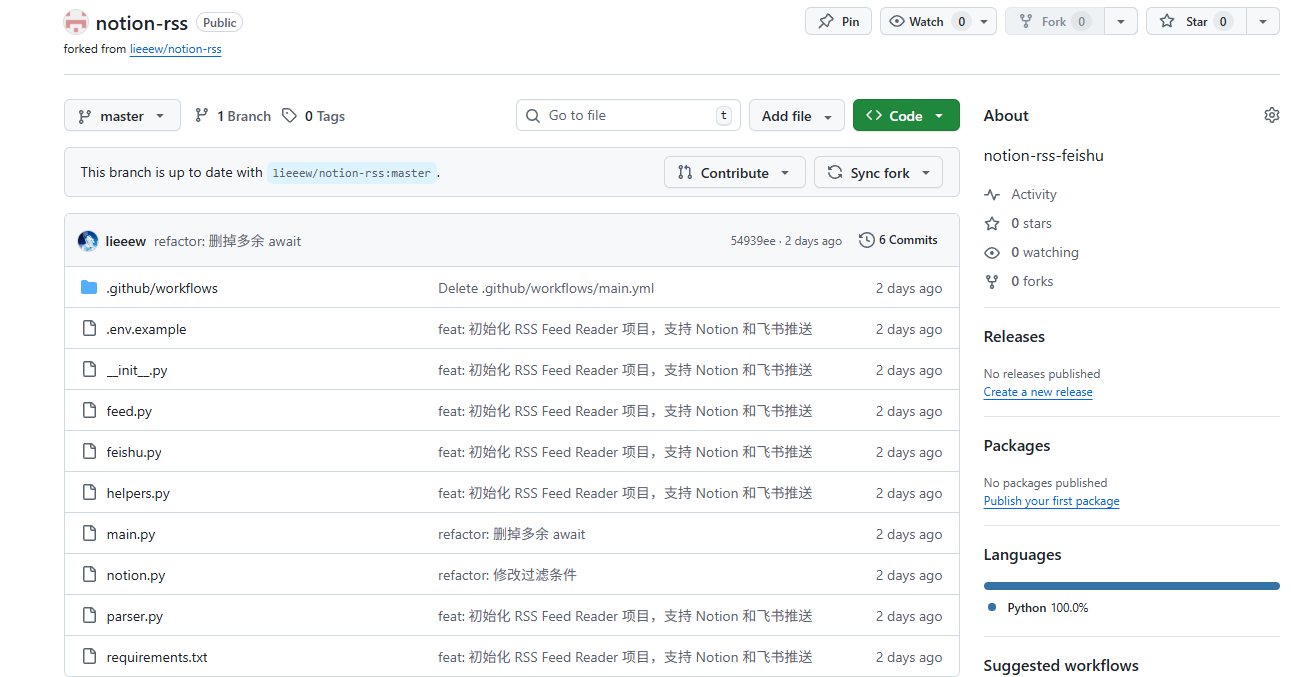Open the .env.example file
This screenshot has width=1291, height=677.
click(146, 329)
